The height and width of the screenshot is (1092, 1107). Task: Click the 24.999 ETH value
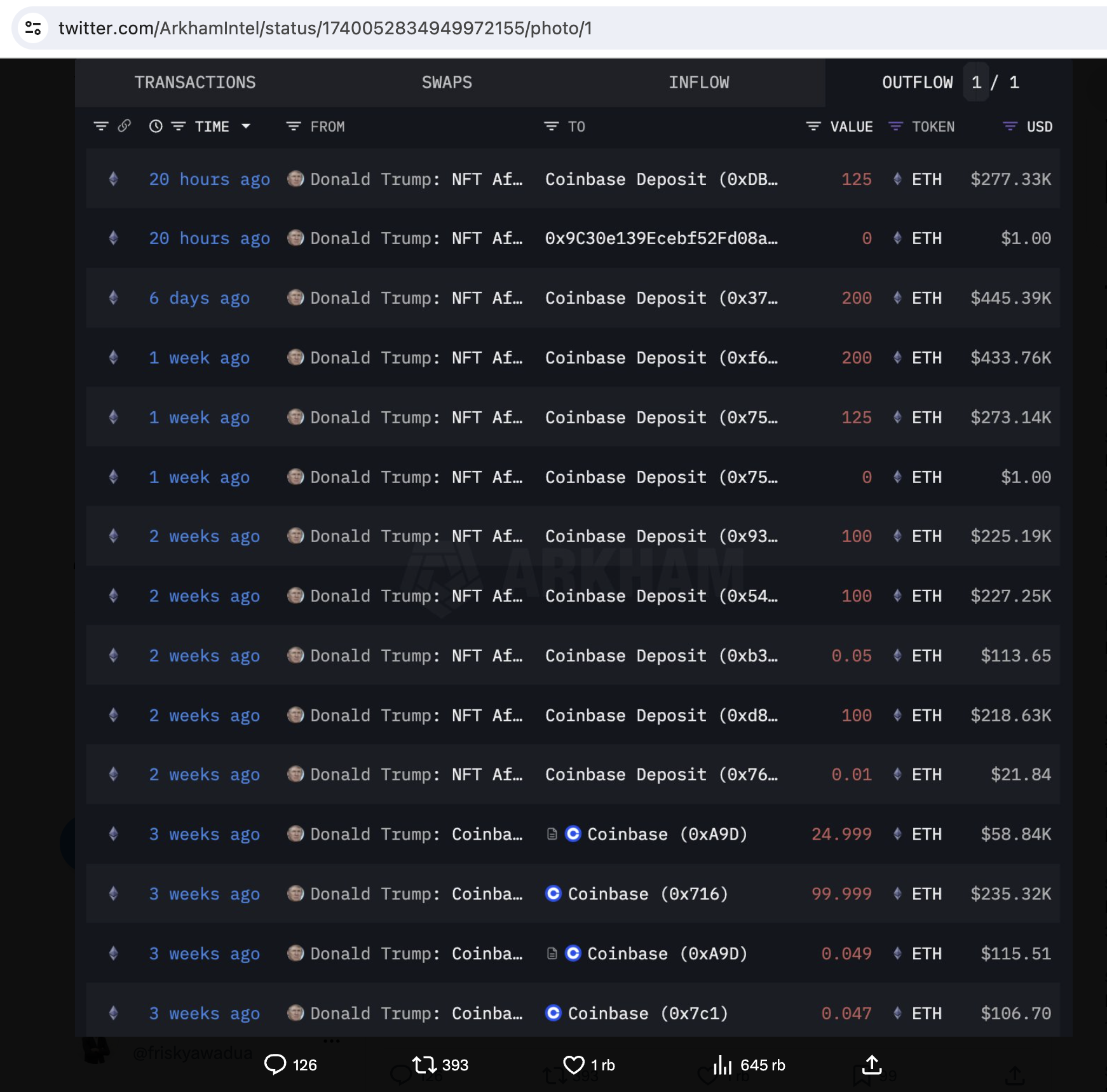point(841,835)
